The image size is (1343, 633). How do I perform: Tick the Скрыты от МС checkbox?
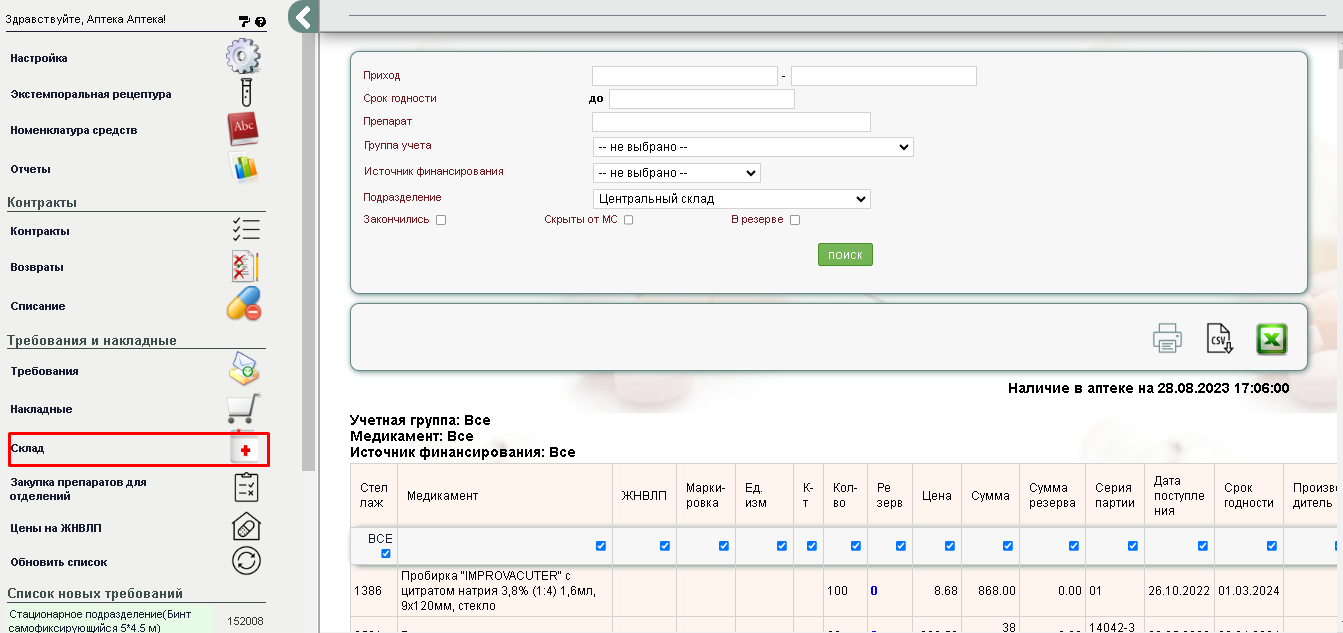629,220
